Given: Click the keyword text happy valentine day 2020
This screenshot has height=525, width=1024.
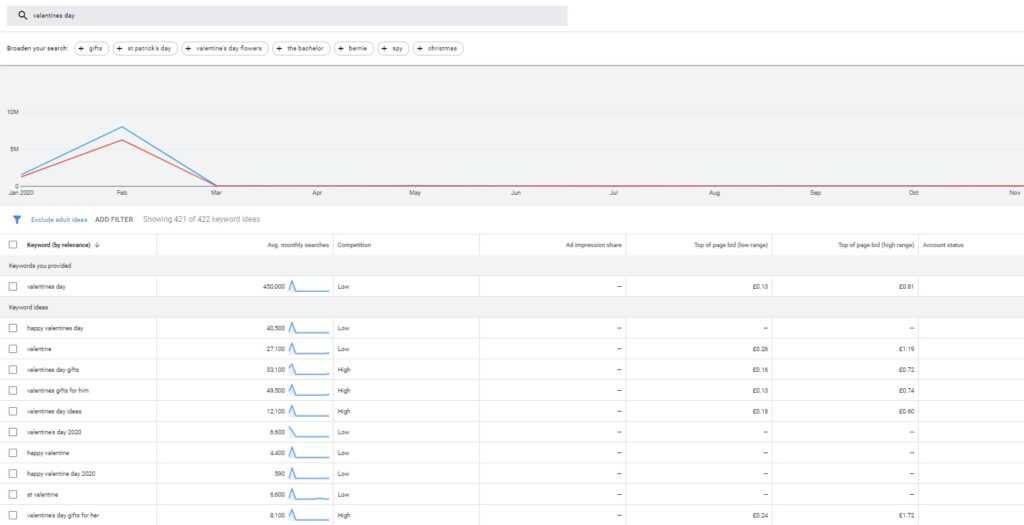Looking at the screenshot, I should [x=61, y=474].
